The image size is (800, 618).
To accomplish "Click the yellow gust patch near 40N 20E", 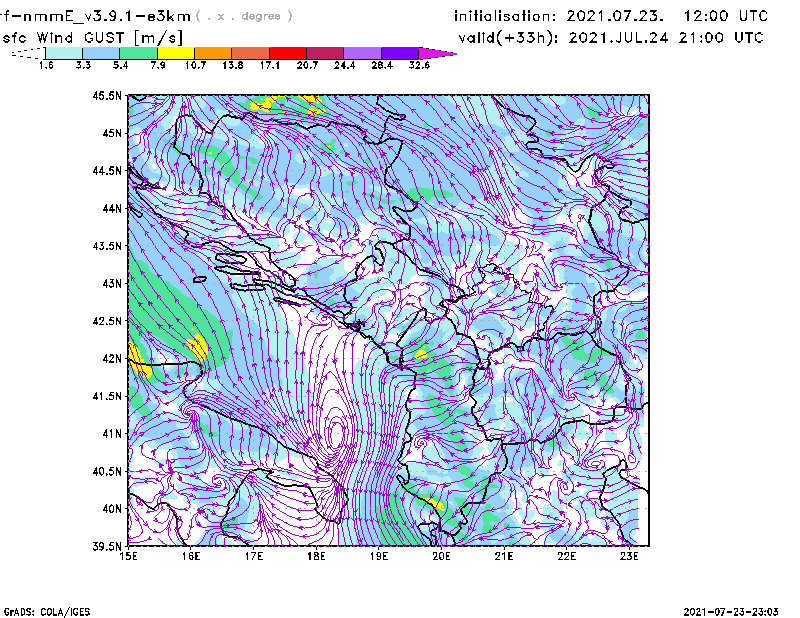I will tap(435, 504).
